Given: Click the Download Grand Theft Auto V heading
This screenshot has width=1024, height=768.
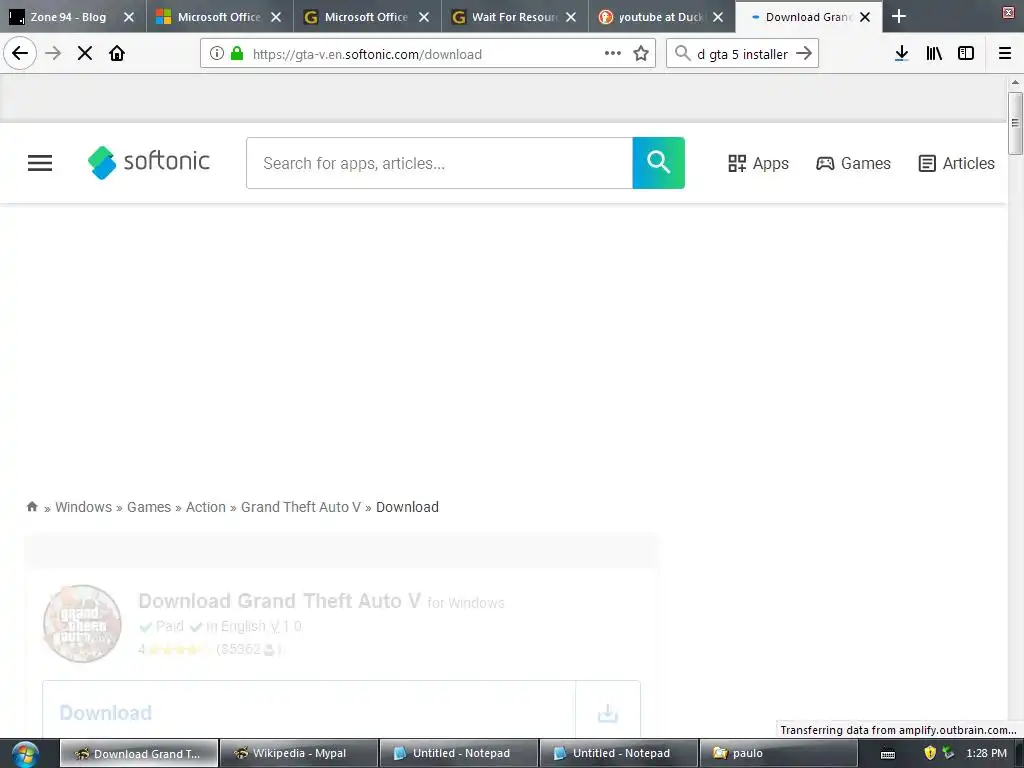Looking at the screenshot, I should pyautogui.click(x=280, y=601).
